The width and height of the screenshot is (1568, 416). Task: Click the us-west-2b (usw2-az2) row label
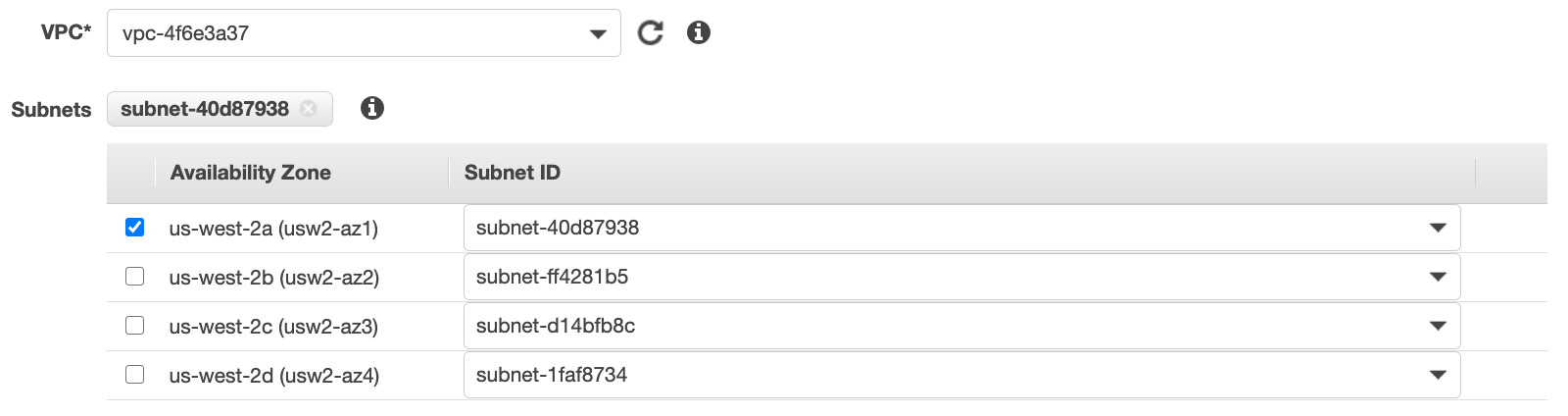(273, 278)
